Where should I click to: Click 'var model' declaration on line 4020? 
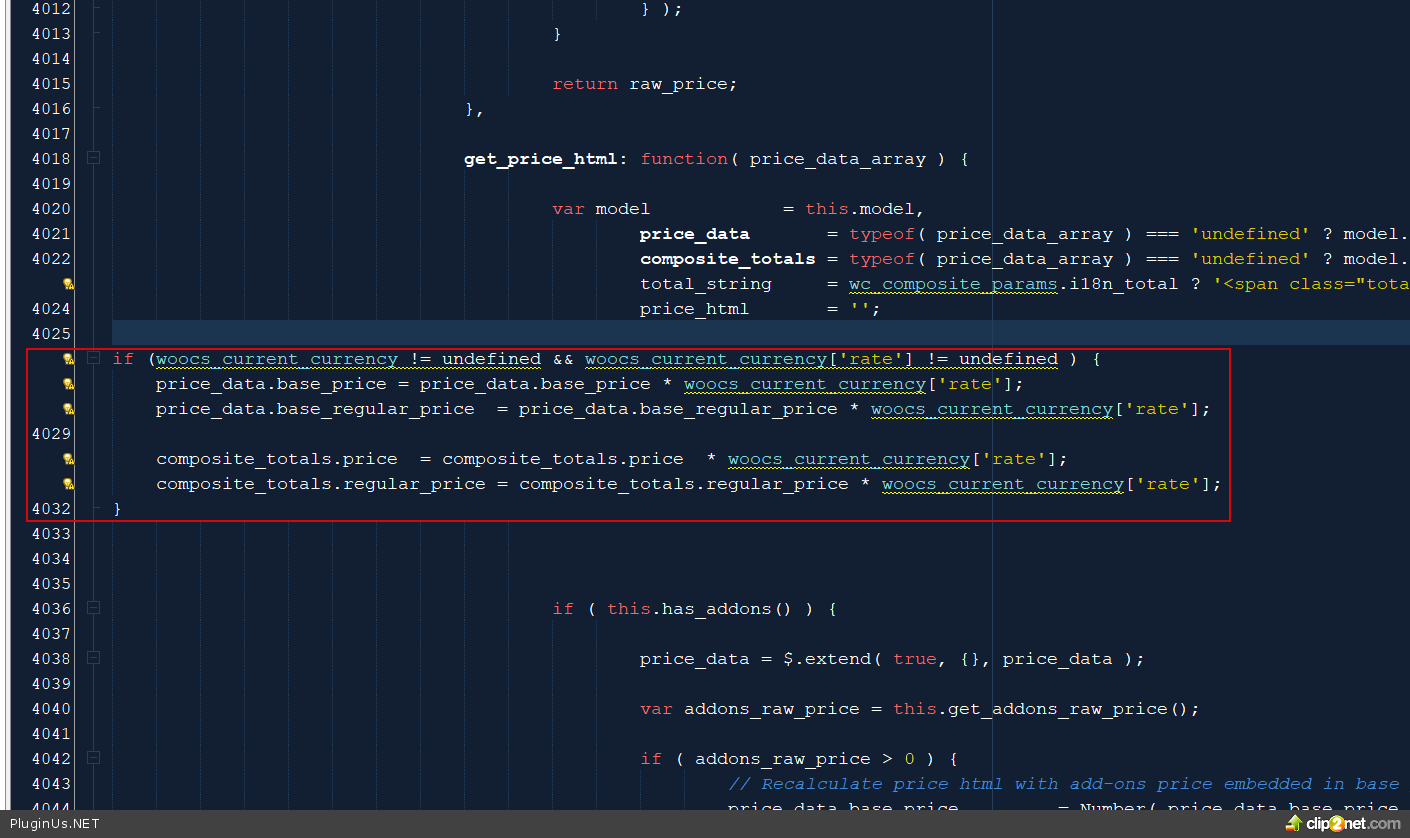click(601, 209)
